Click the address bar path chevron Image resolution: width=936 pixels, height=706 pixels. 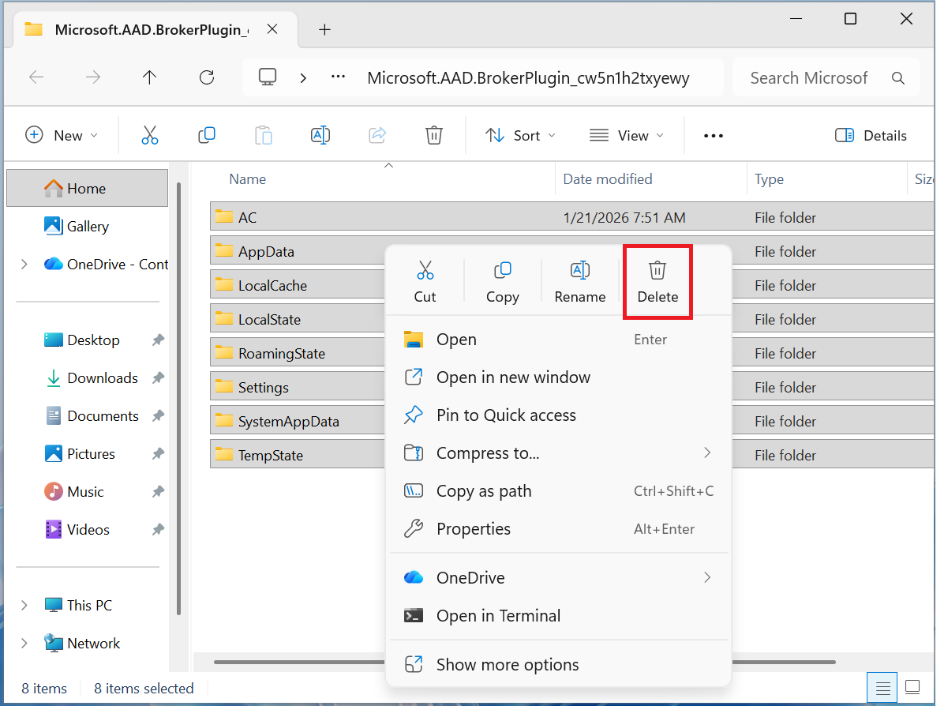(303, 78)
